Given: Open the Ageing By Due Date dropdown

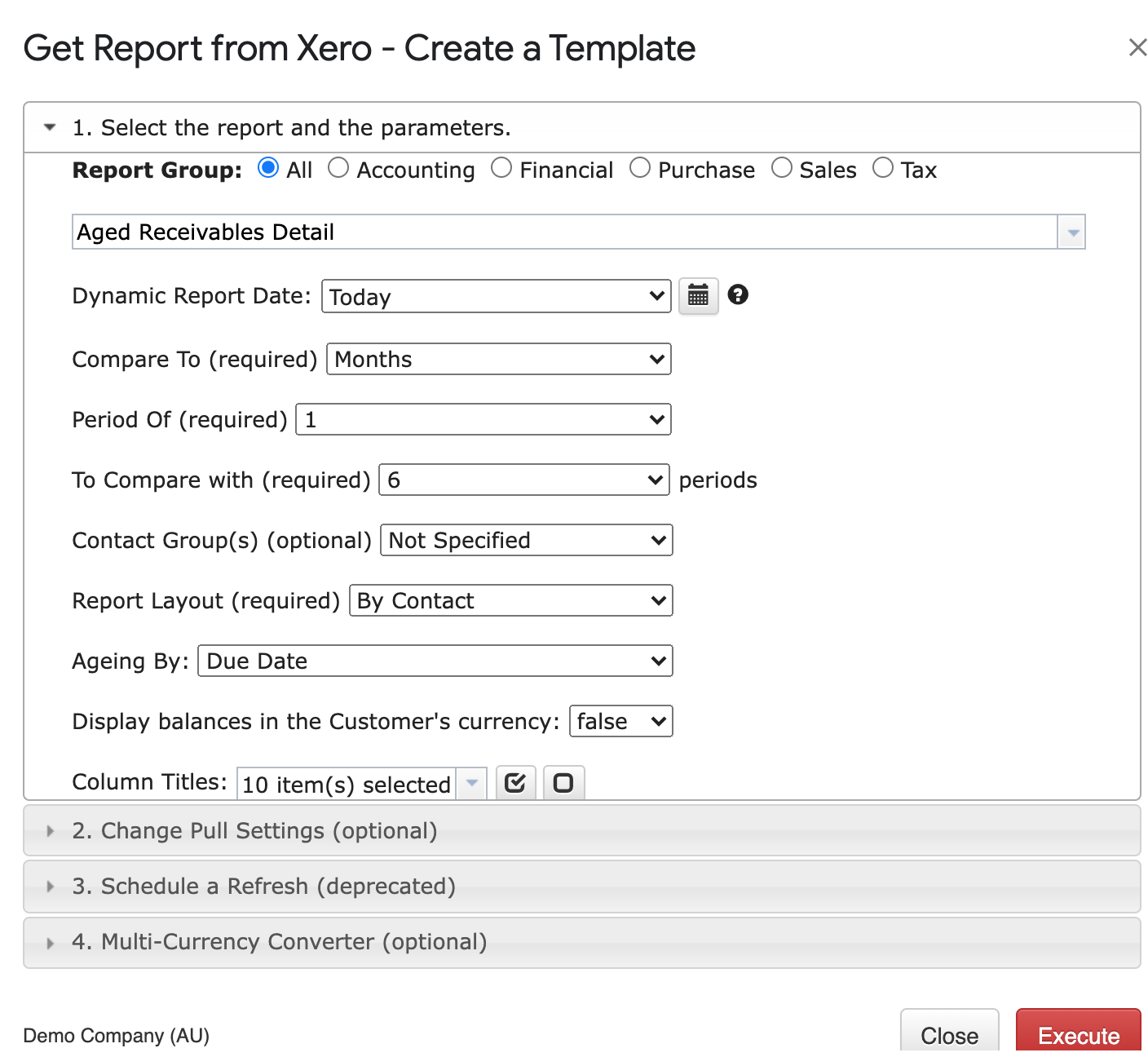Looking at the screenshot, I should [435, 661].
